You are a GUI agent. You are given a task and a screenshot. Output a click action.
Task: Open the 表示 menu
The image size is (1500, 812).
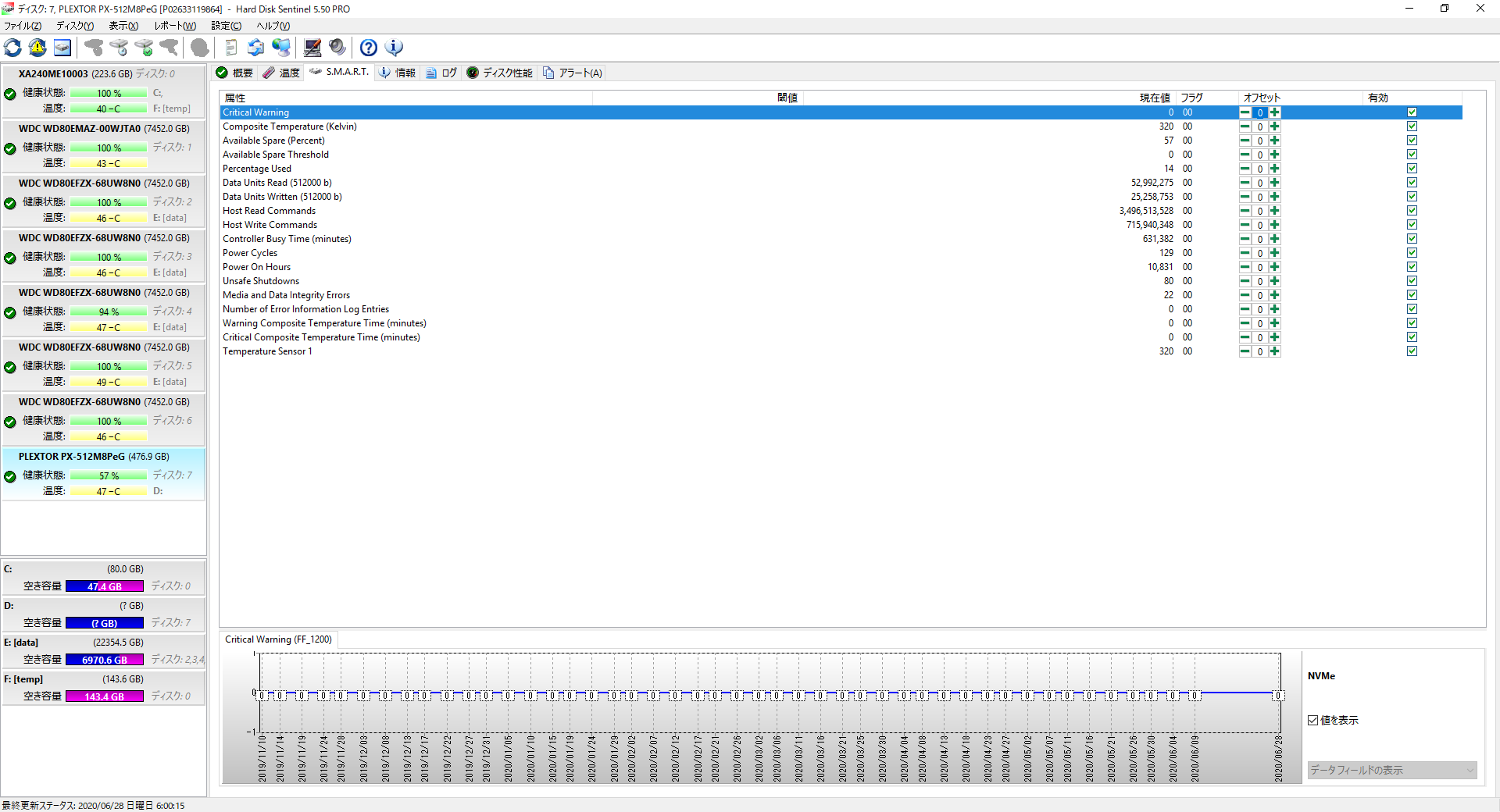[x=123, y=26]
